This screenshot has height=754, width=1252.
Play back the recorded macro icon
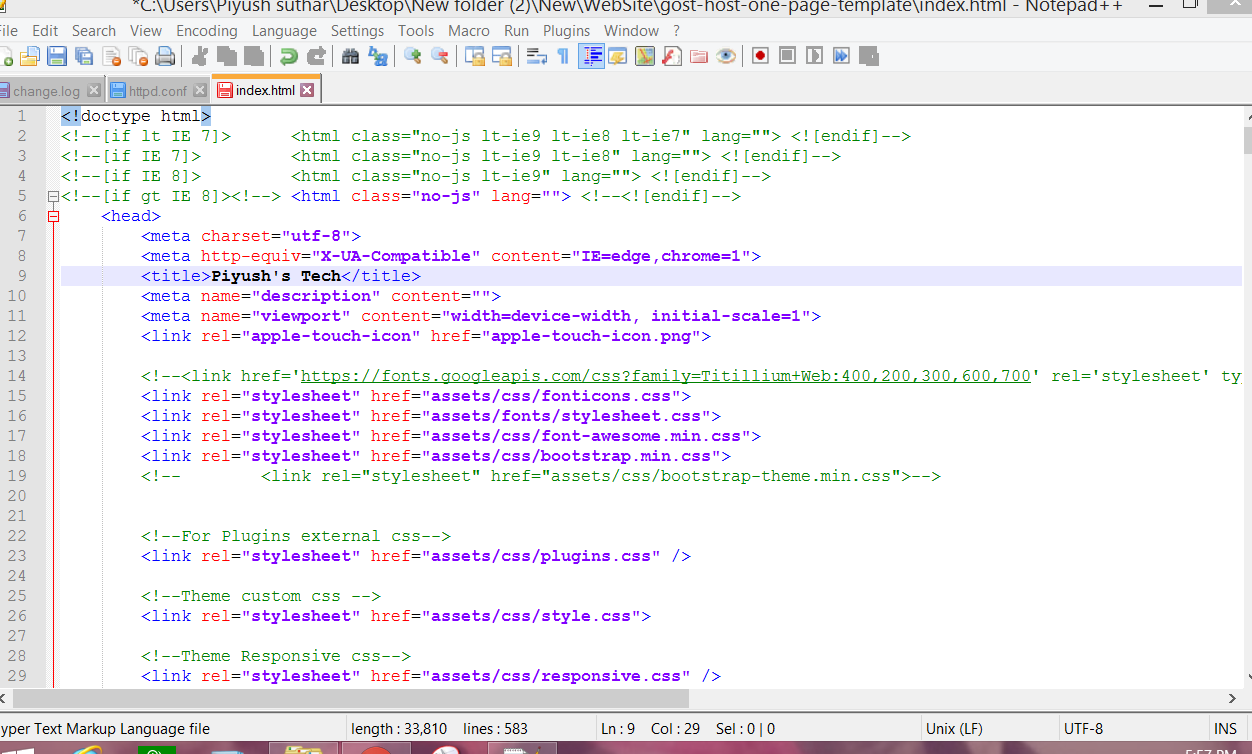click(x=815, y=56)
